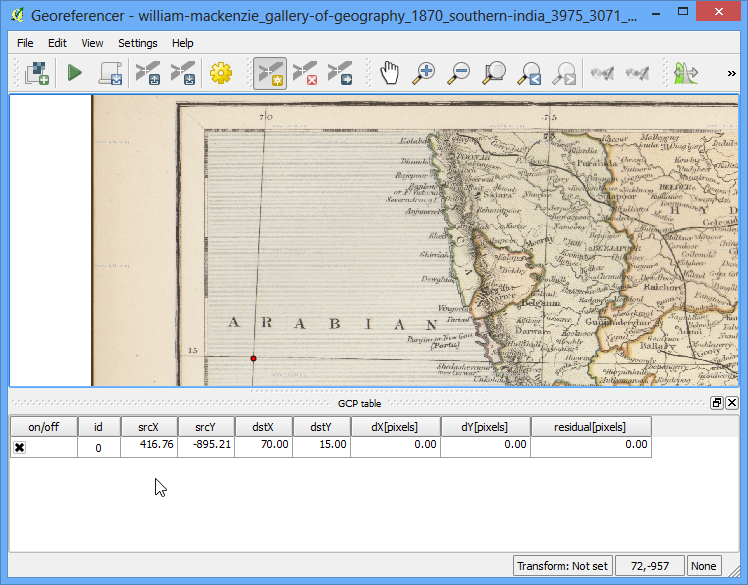748x585 pixels.
Task: Click the Zoom to Layer icon
Action: click(x=494, y=73)
